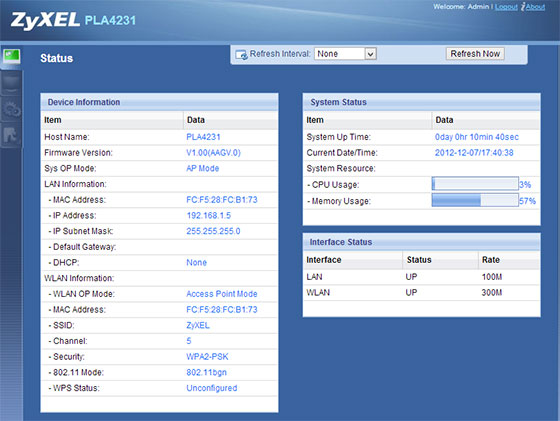This screenshot has width=560, height=421.
Task: Click the Channel value 5
Action: [189, 341]
